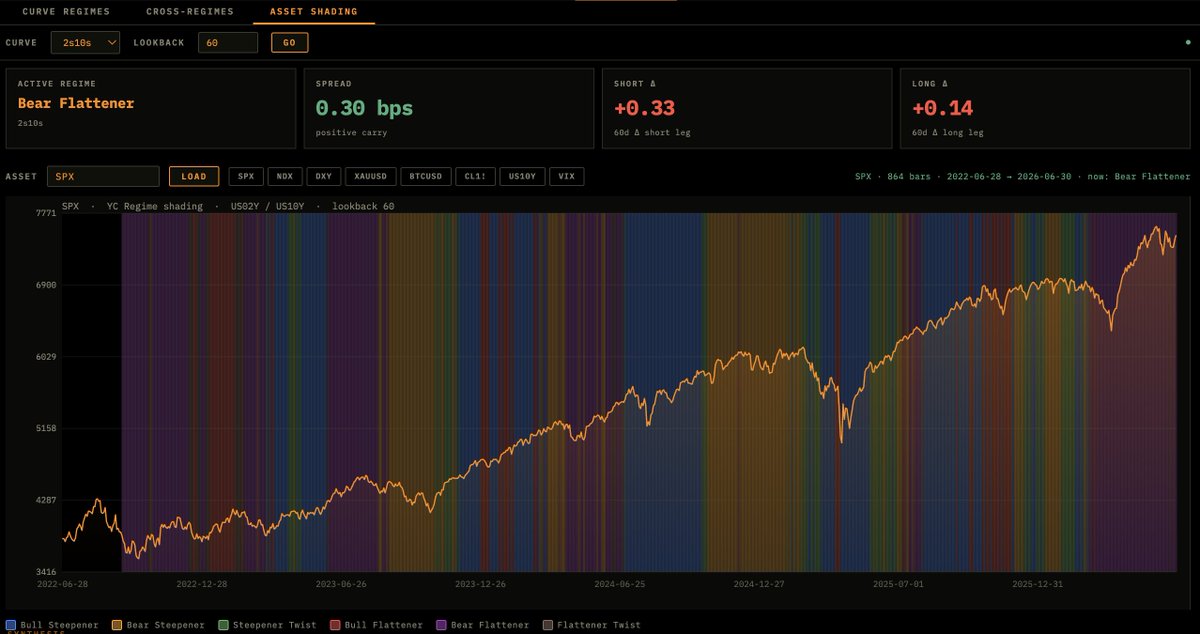The image size is (1200, 634).
Task: Click the x-axis date 2025-12-31
Action: (x=1037, y=583)
